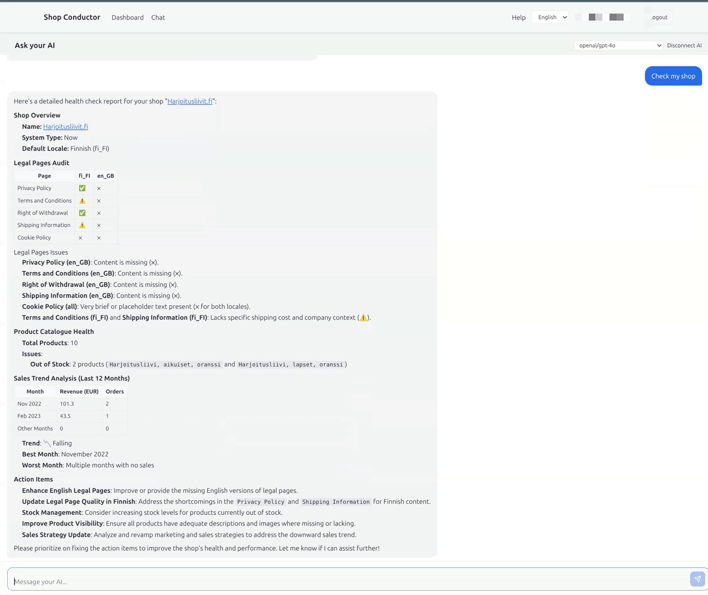Click the warning icon for Terms and Conditions

[82, 200]
